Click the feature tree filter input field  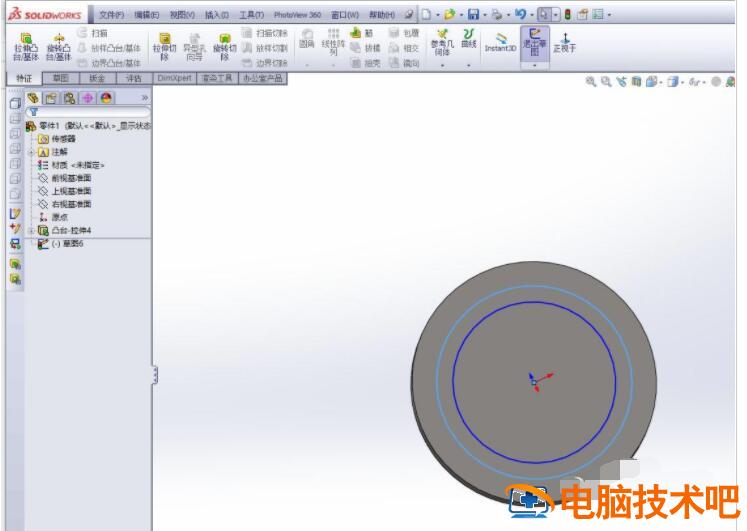(x=89, y=112)
